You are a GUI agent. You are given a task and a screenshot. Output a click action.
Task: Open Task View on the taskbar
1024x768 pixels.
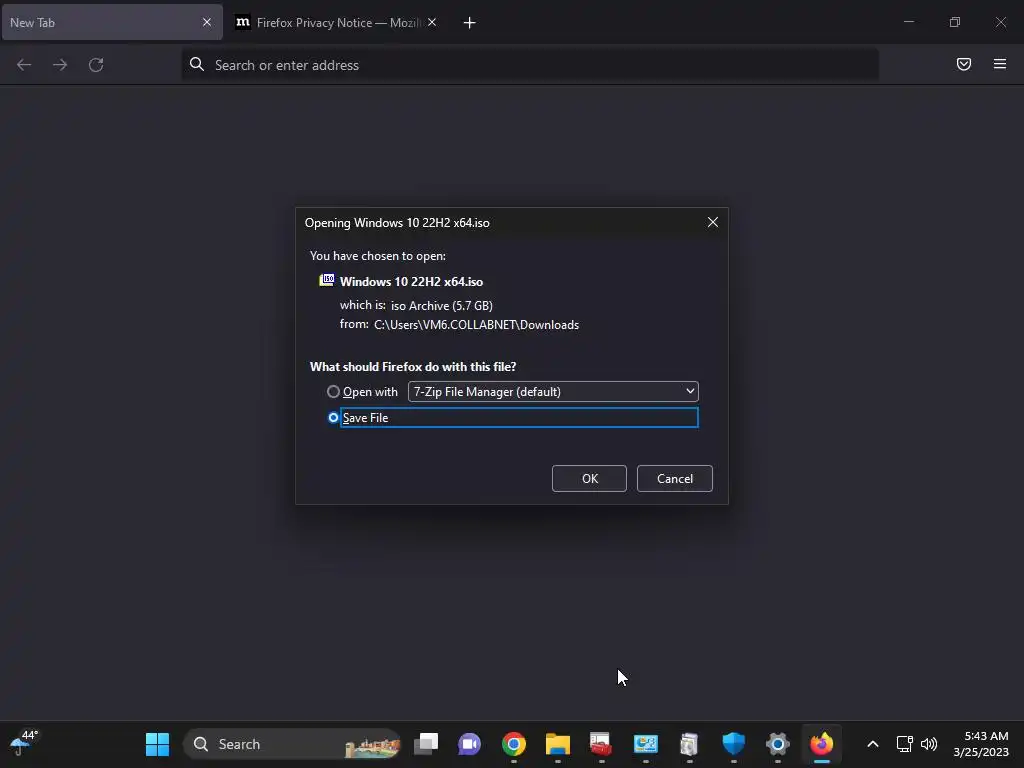point(426,744)
